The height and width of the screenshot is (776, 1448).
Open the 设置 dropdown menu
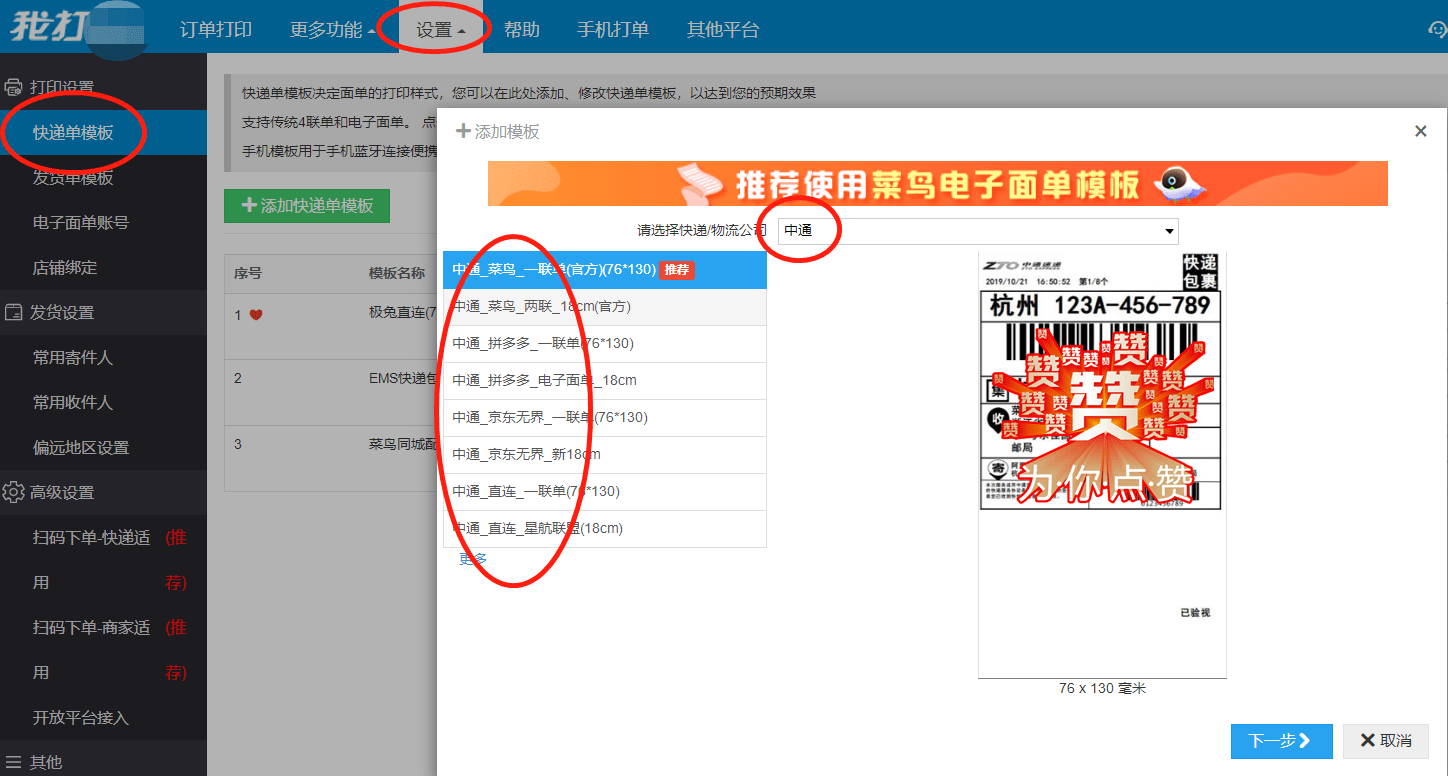tap(440, 29)
